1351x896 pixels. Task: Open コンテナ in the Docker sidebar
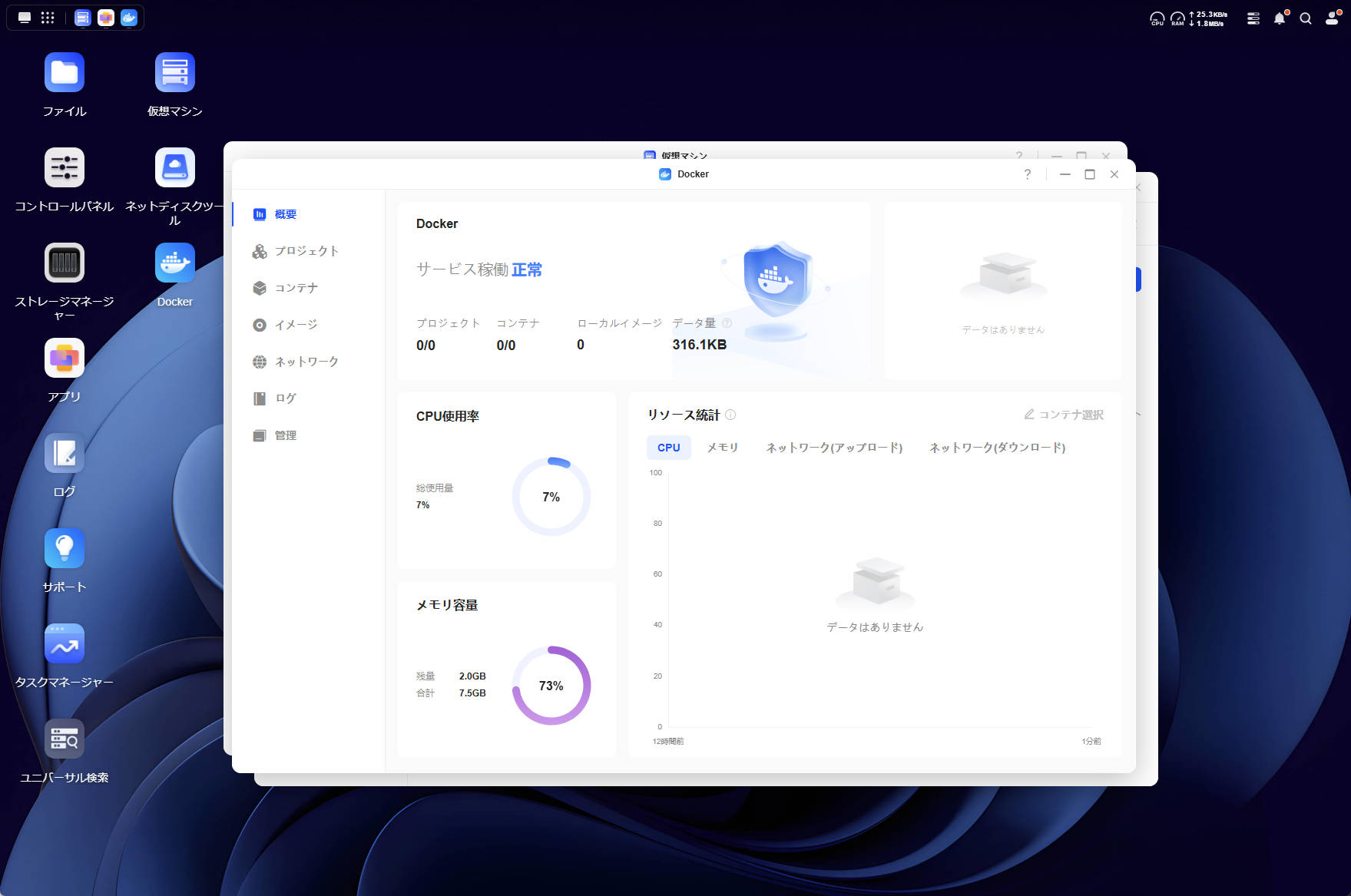pos(308,288)
